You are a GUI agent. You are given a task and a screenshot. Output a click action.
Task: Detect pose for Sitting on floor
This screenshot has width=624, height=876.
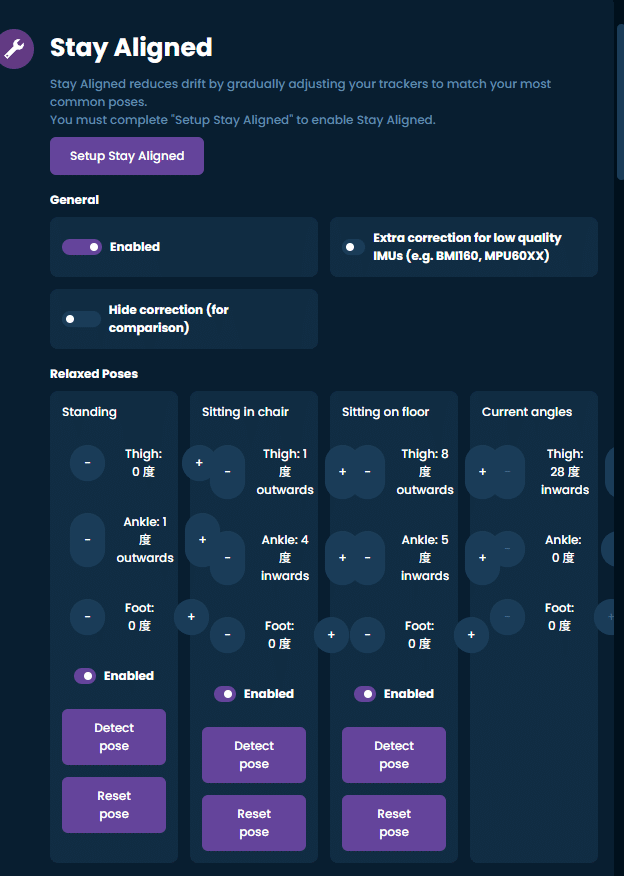point(394,755)
